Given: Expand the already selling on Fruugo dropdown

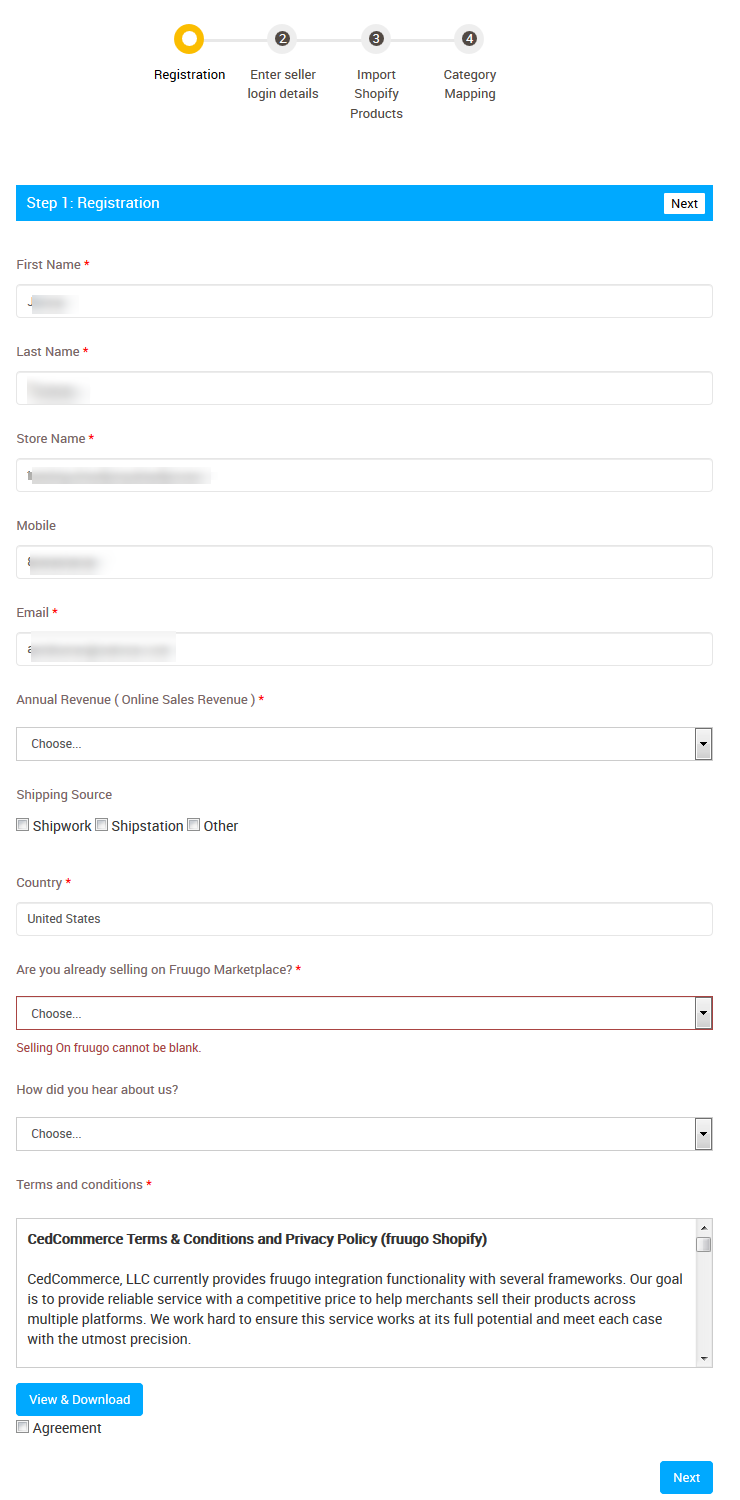Looking at the screenshot, I should (364, 1013).
